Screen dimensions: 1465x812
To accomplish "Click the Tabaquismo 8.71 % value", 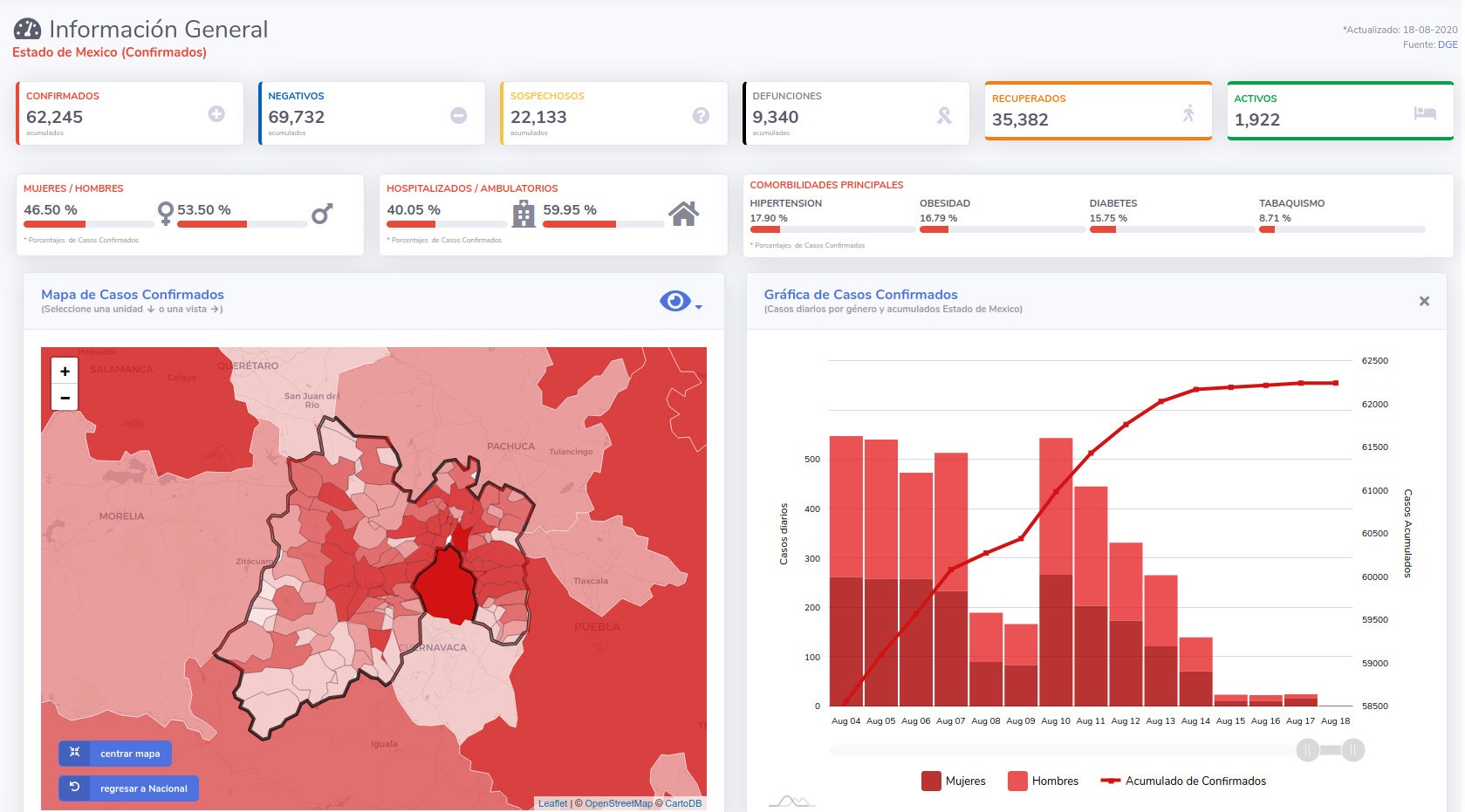I will (1275, 218).
